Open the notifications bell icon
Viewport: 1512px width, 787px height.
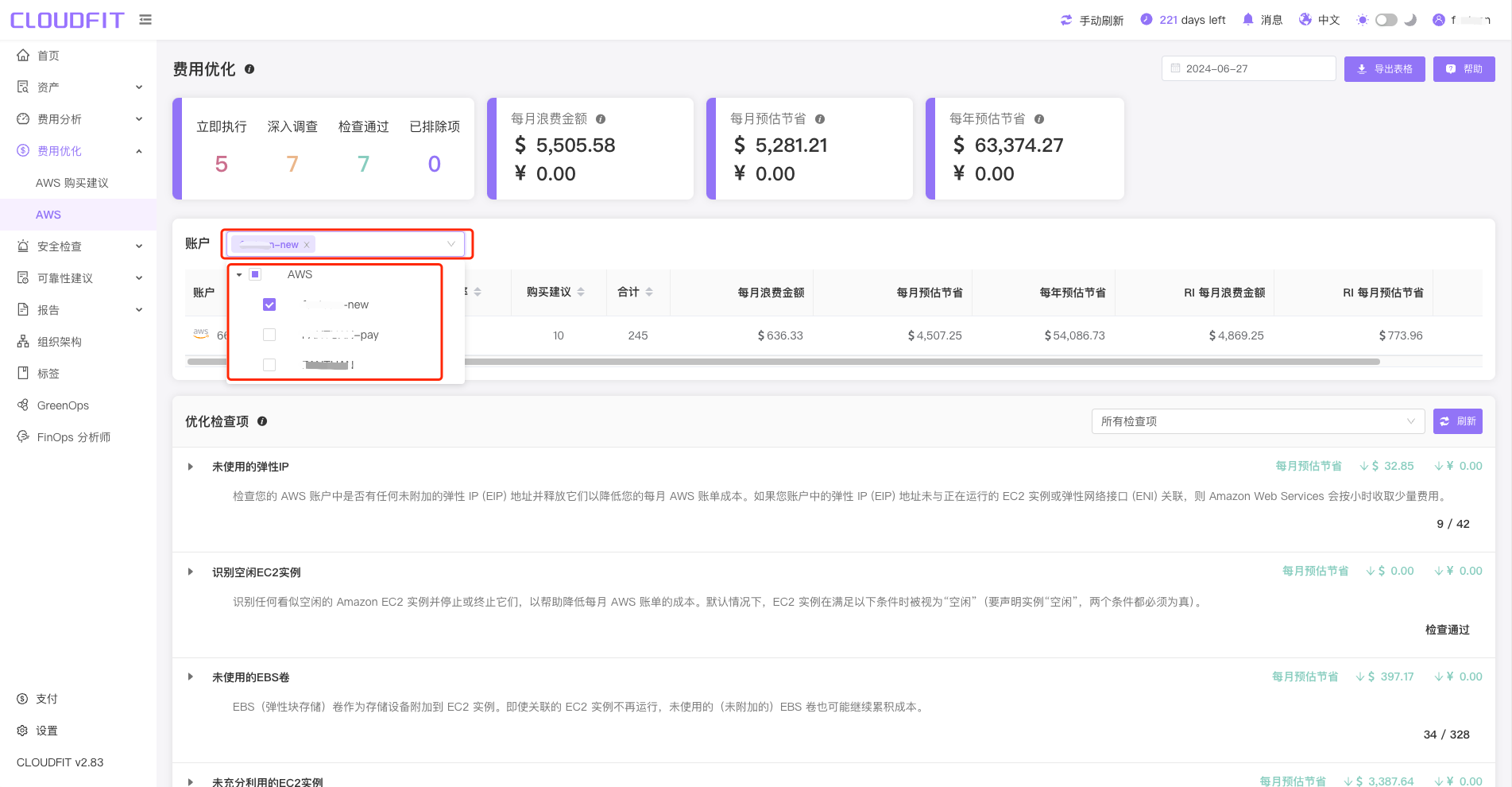[x=1248, y=19]
